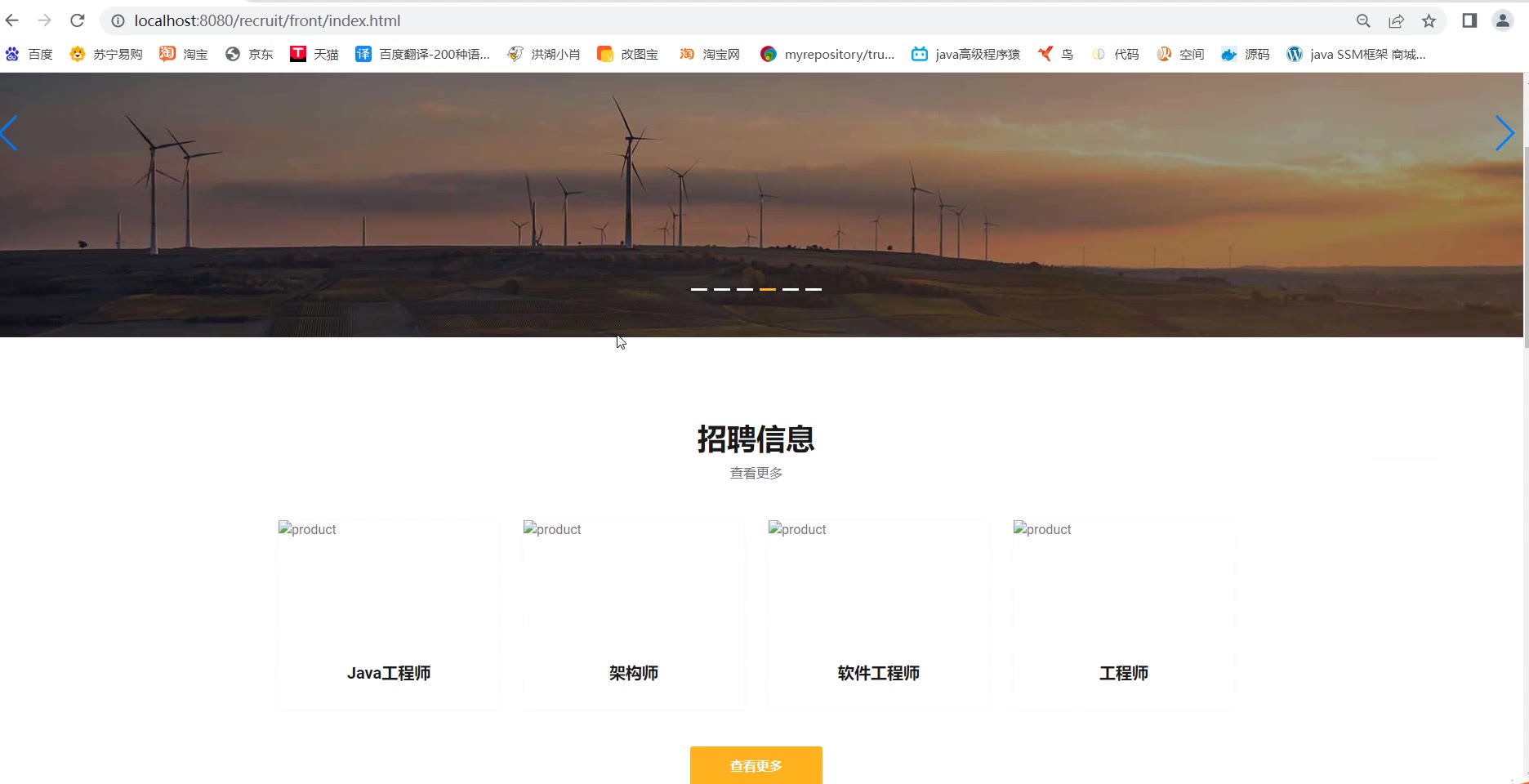
Task: Click the 软件工程师 title
Action: point(879,673)
